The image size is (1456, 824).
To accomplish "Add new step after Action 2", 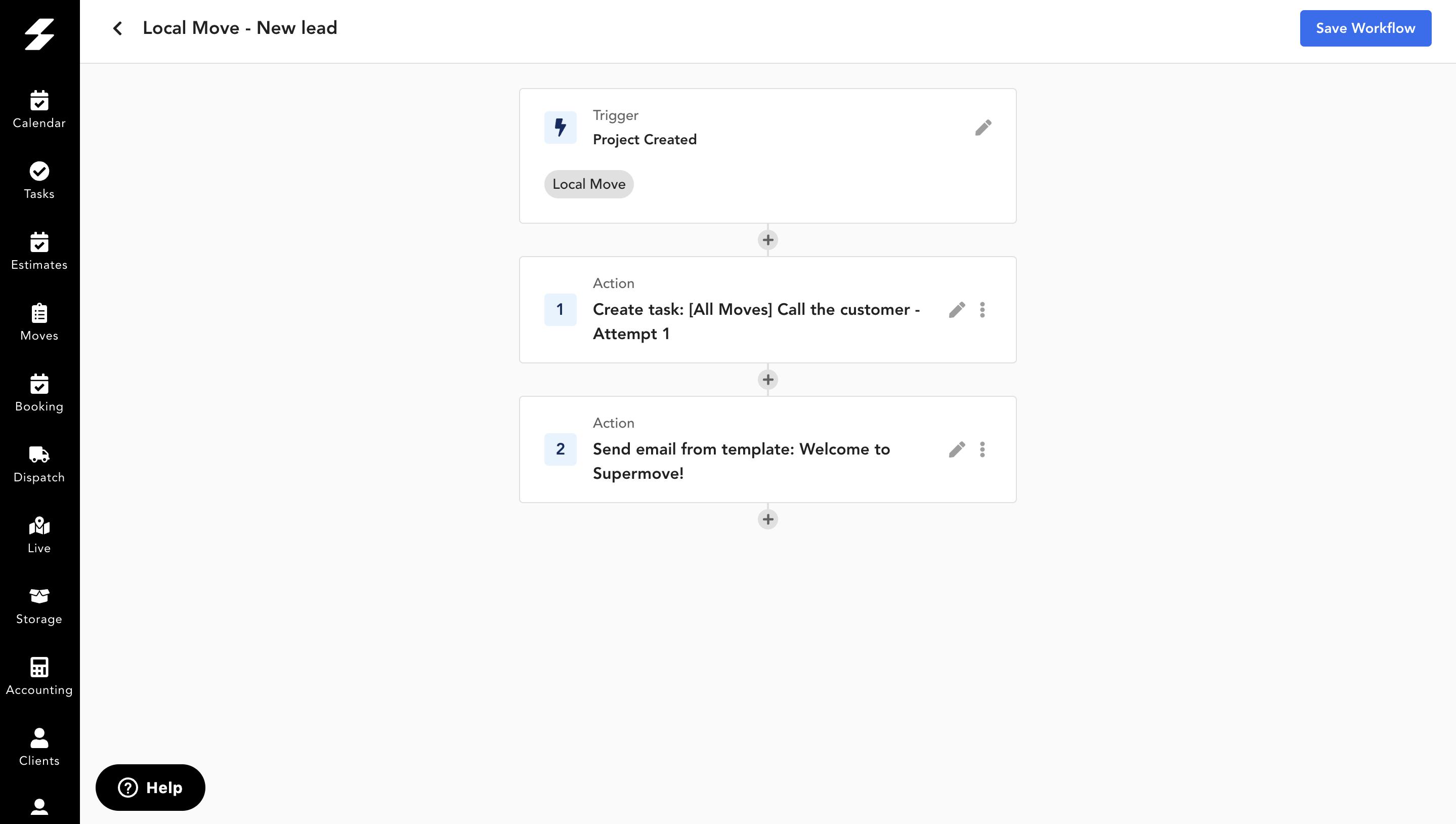I will point(768,519).
